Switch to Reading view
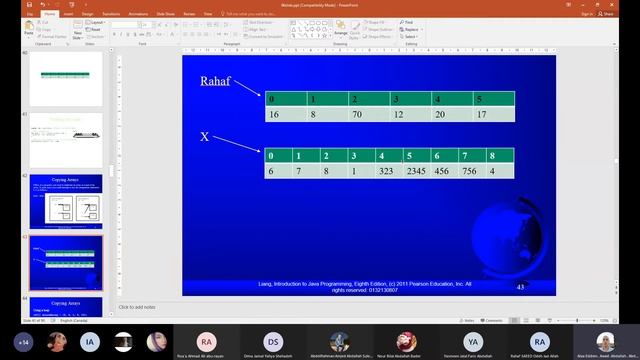The width and height of the screenshot is (640, 360). coord(538,320)
